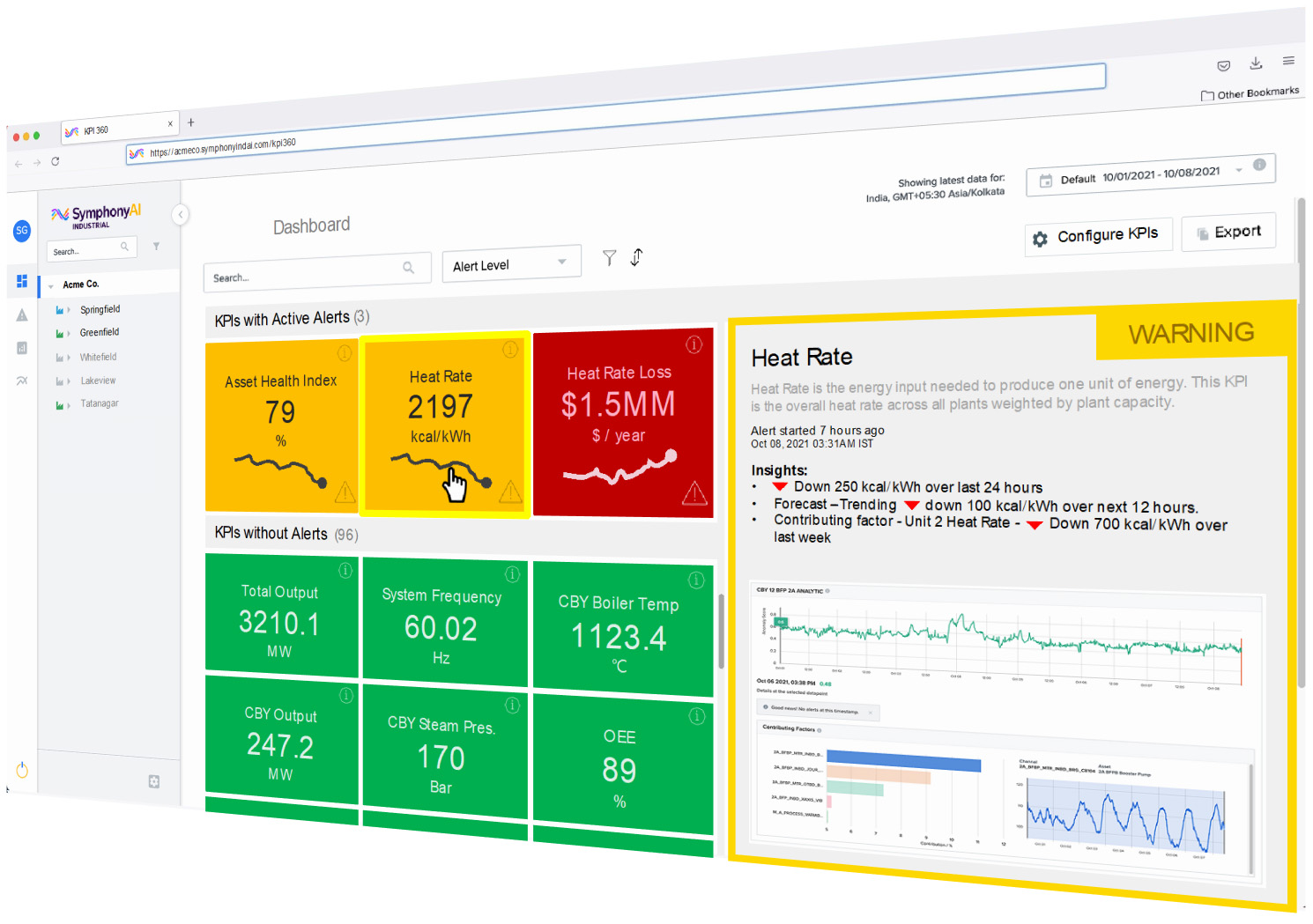Open the alerts triangle icon in left rail
This screenshot has height=924, width=1313.
coord(22,315)
